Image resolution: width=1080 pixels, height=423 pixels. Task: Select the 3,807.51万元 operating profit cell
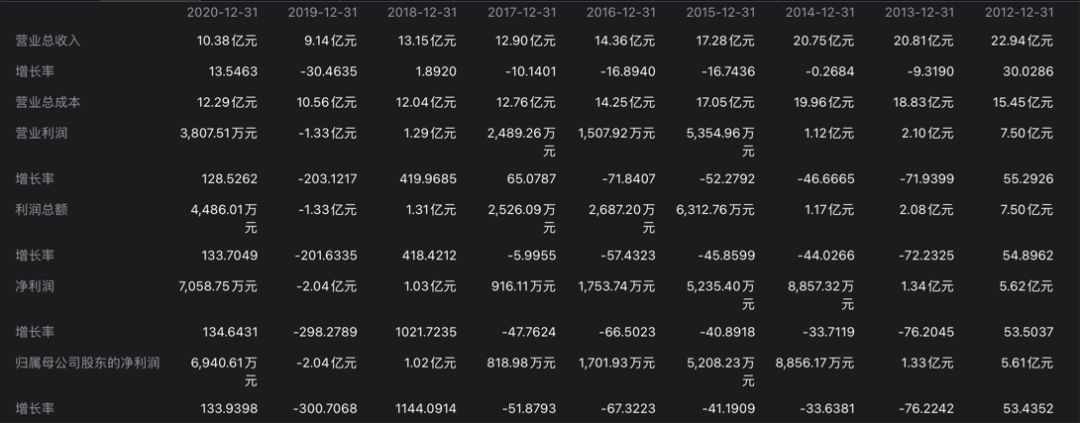pos(218,133)
